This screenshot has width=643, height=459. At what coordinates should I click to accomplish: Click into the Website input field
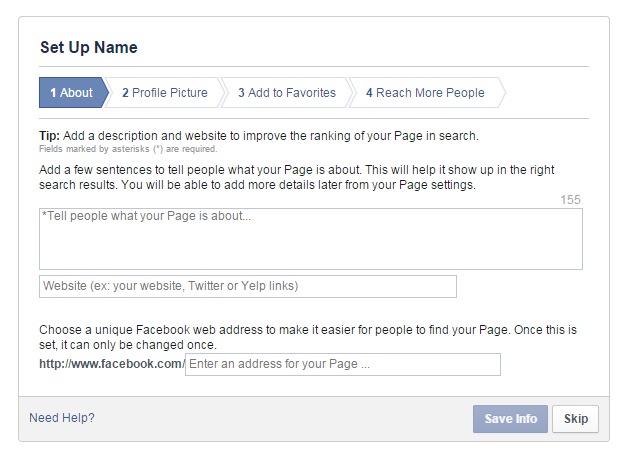click(x=248, y=286)
